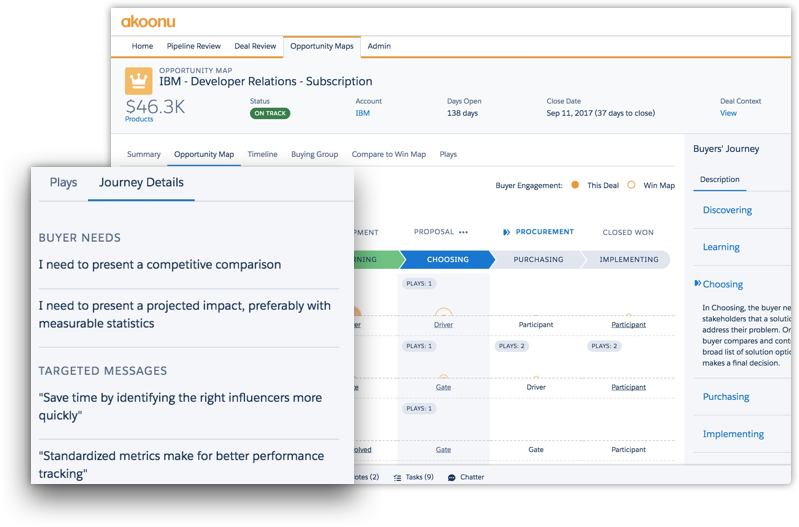Click PLAYS: 2 badge in the Implementing column
799x527 pixels.
[x=604, y=346]
